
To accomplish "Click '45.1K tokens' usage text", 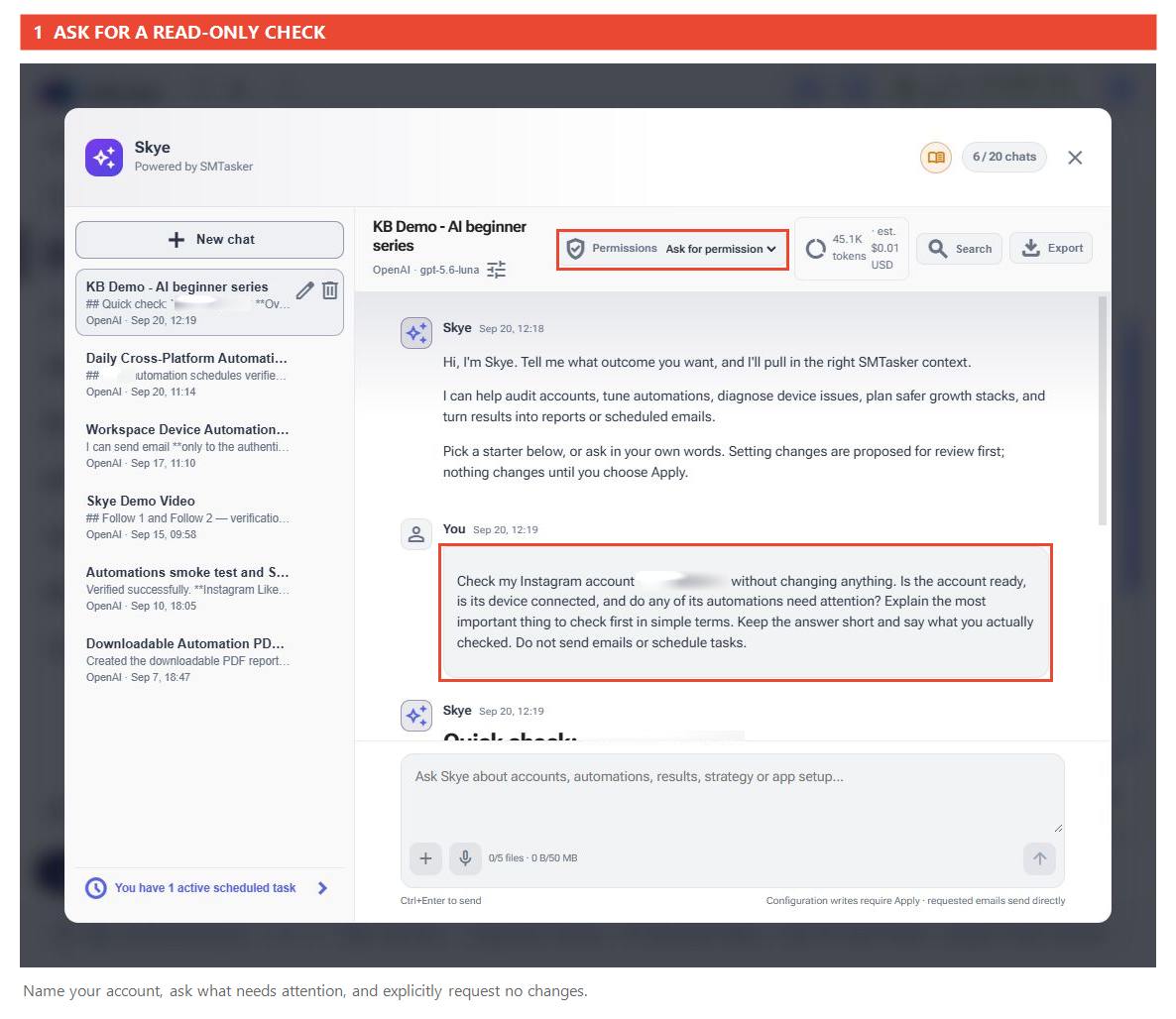I will pos(848,248).
